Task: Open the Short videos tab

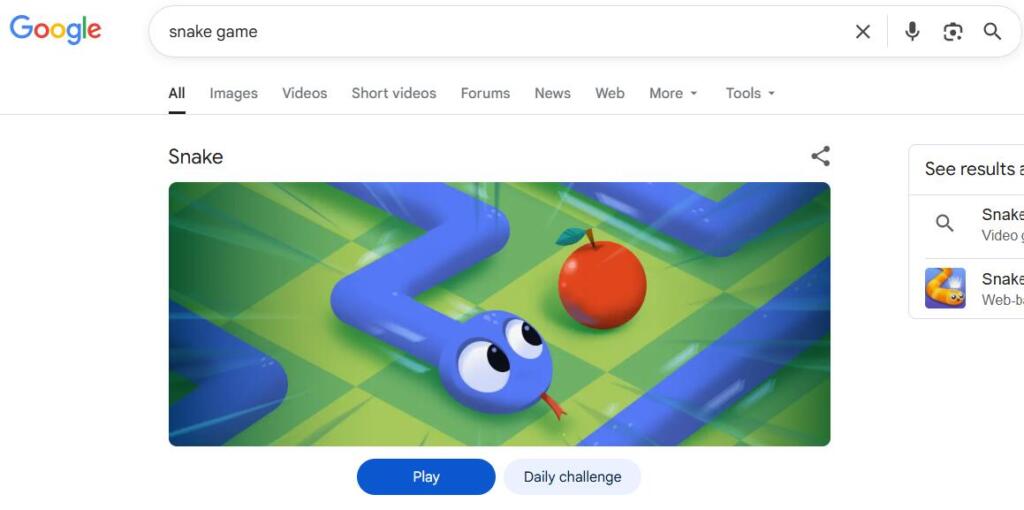Action: tap(394, 93)
